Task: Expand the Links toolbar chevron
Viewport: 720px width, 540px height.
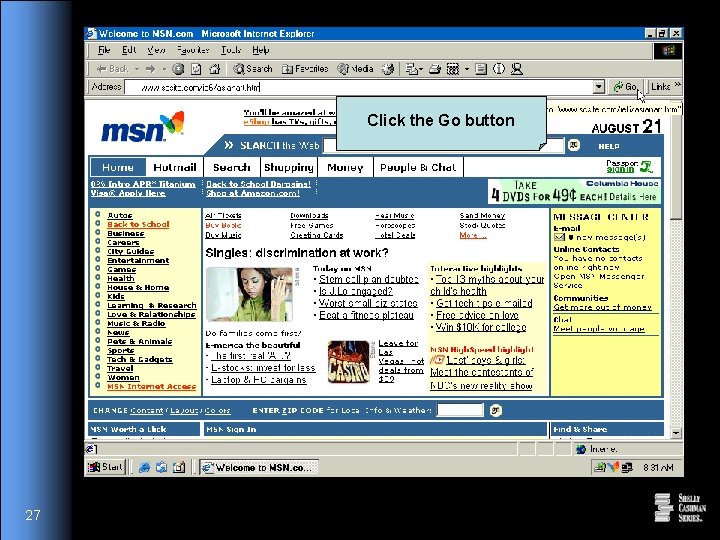Action: [x=678, y=85]
